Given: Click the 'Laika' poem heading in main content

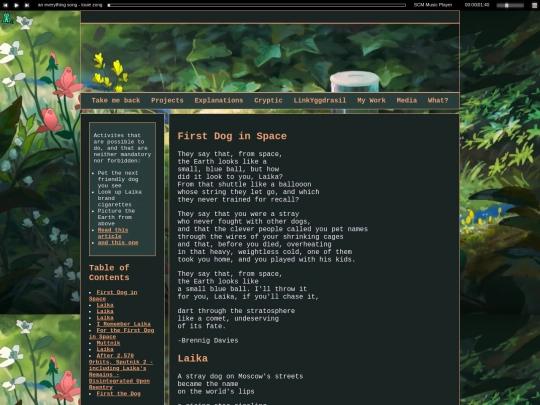Looking at the screenshot, I should click(193, 359).
